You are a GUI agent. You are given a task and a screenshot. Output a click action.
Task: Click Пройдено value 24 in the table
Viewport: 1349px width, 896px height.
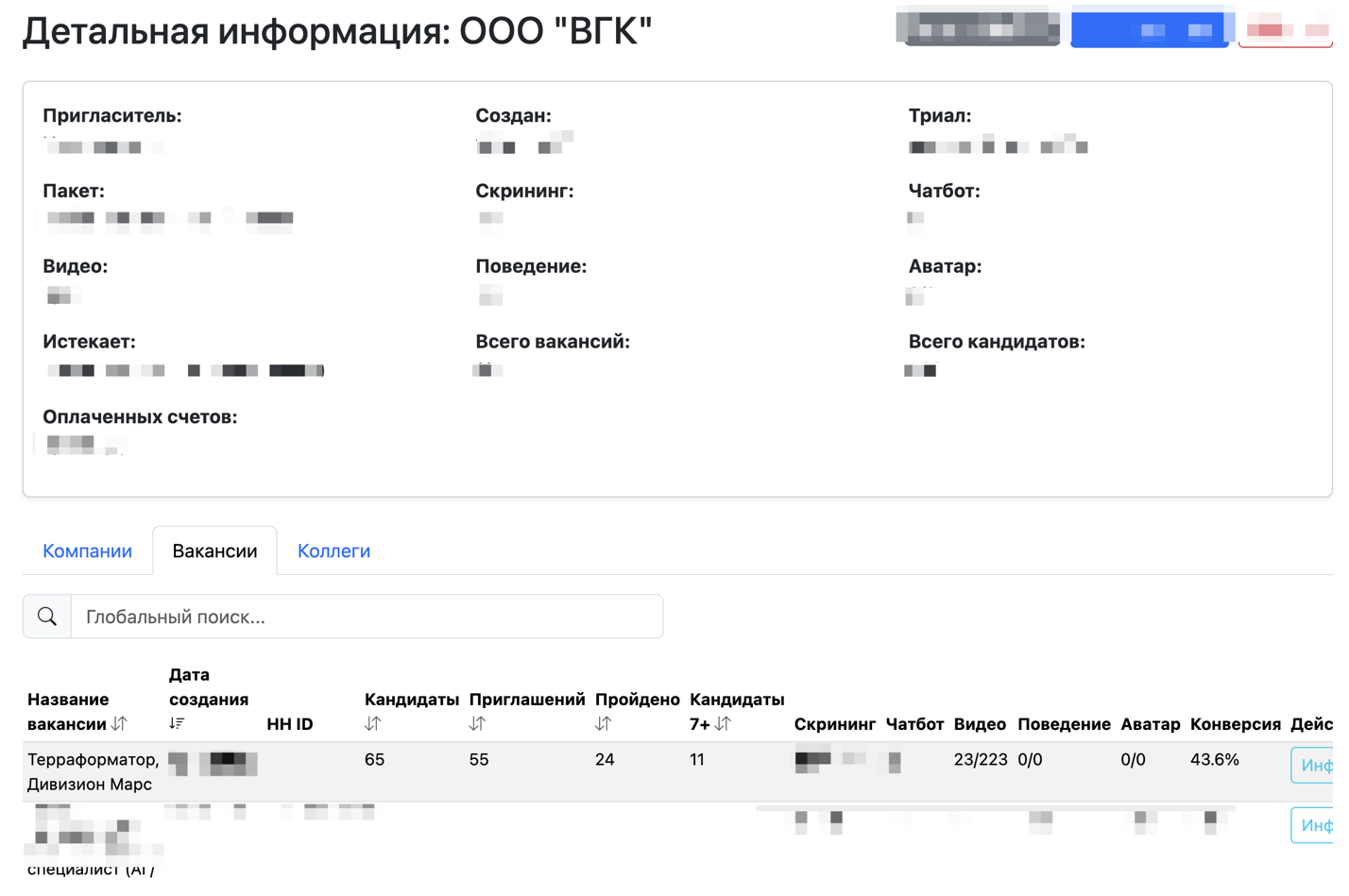605,760
